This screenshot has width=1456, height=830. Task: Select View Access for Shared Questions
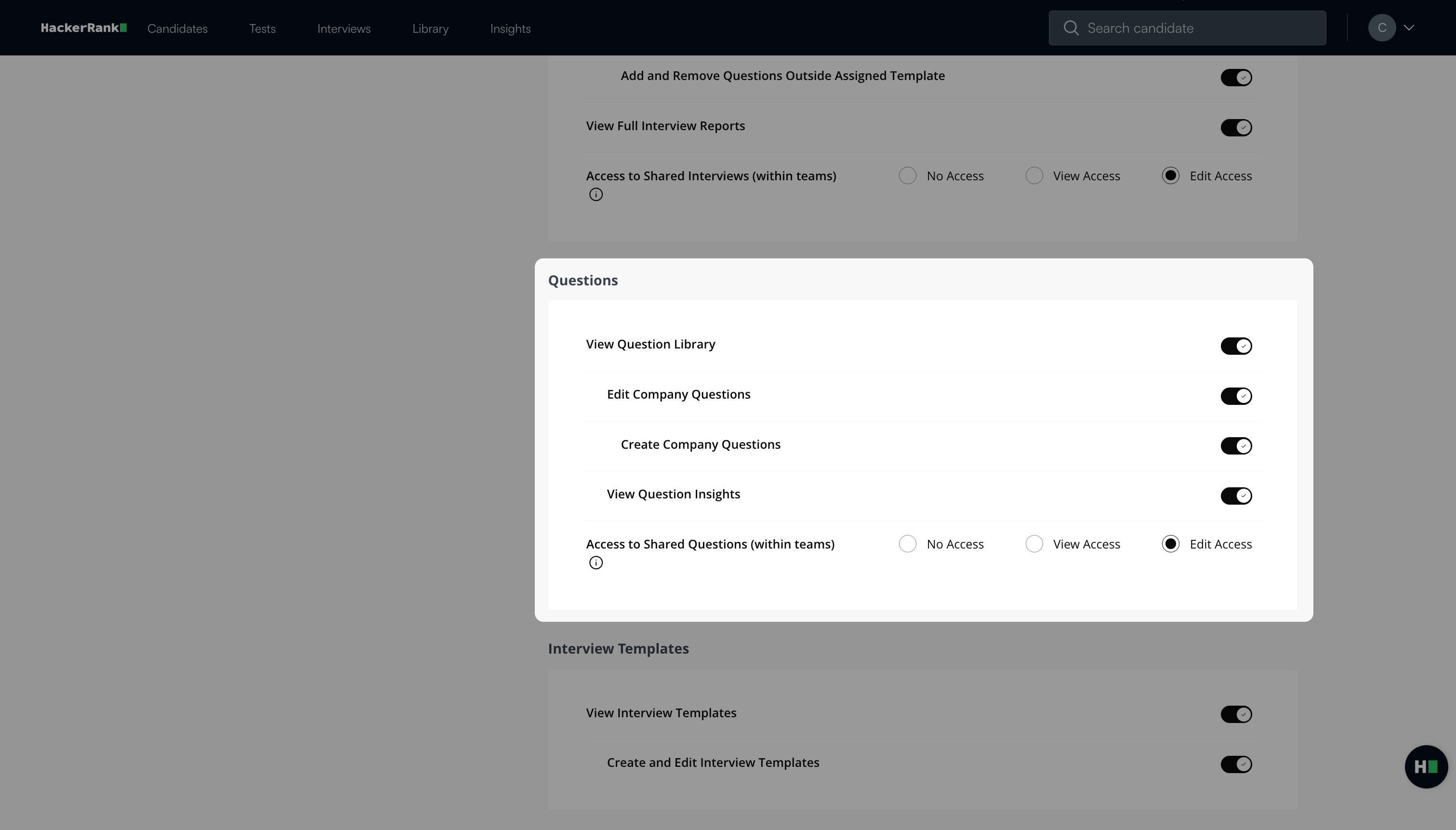[x=1034, y=544]
